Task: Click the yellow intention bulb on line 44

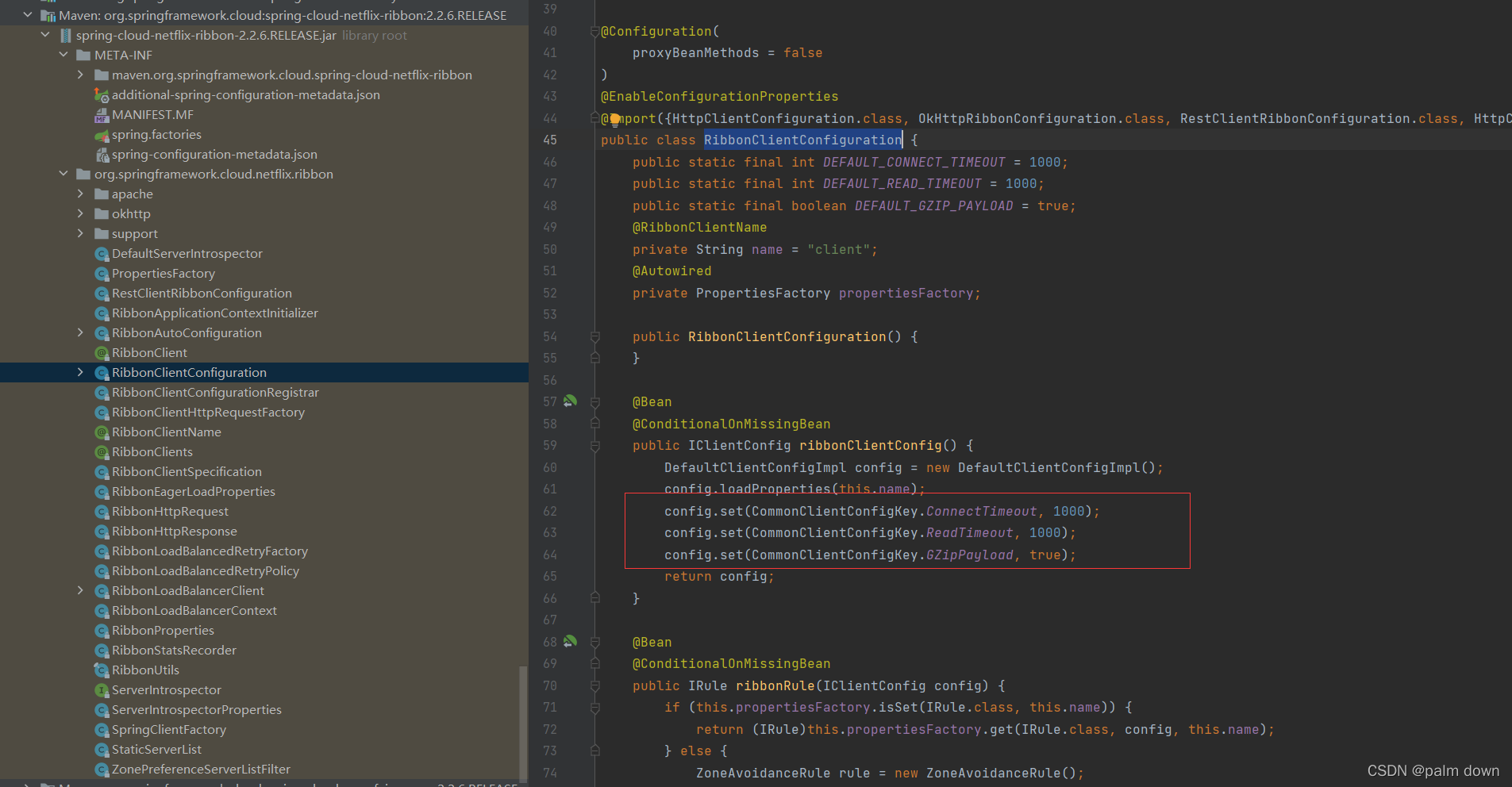Action: coord(614,120)
